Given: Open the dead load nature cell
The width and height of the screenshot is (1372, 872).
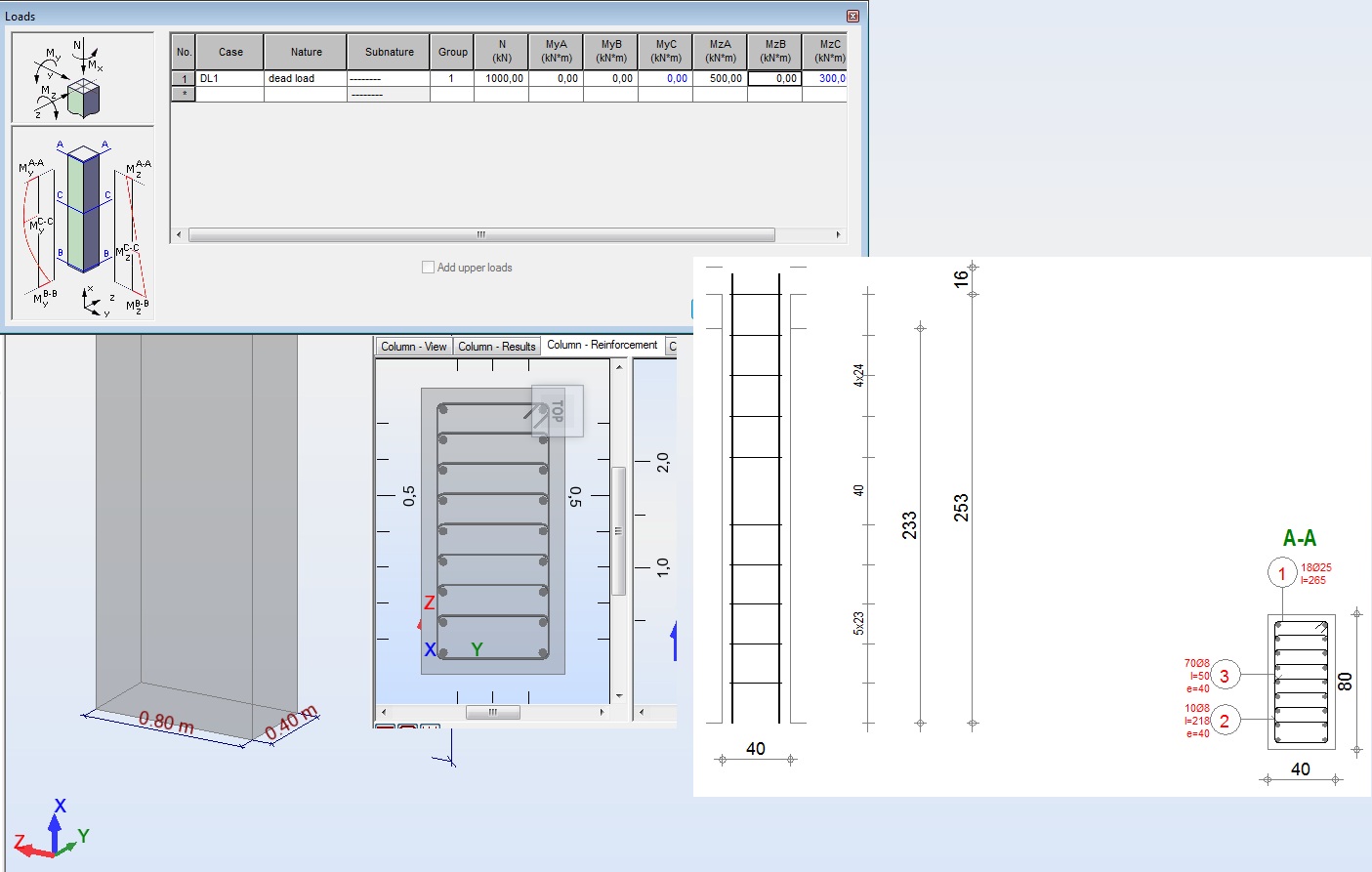Looking at the screenshot, I should tap(306, 78).
